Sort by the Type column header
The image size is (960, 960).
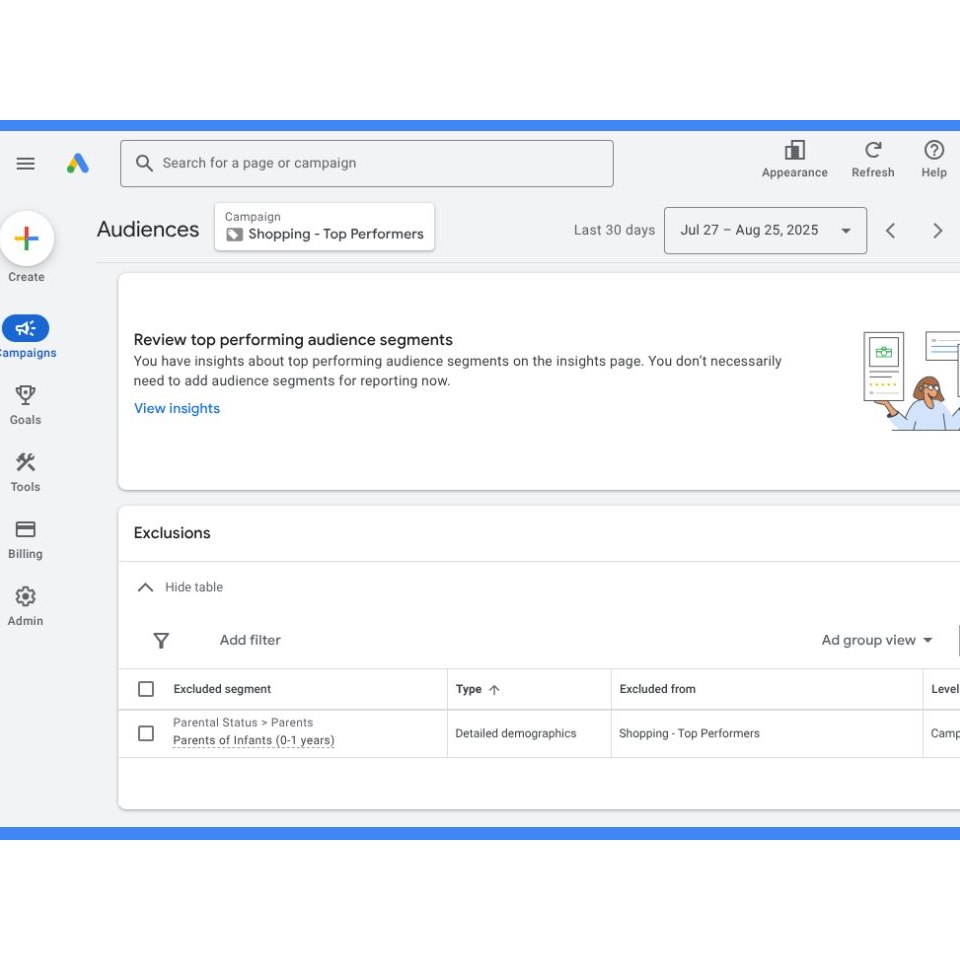[468, 689]
